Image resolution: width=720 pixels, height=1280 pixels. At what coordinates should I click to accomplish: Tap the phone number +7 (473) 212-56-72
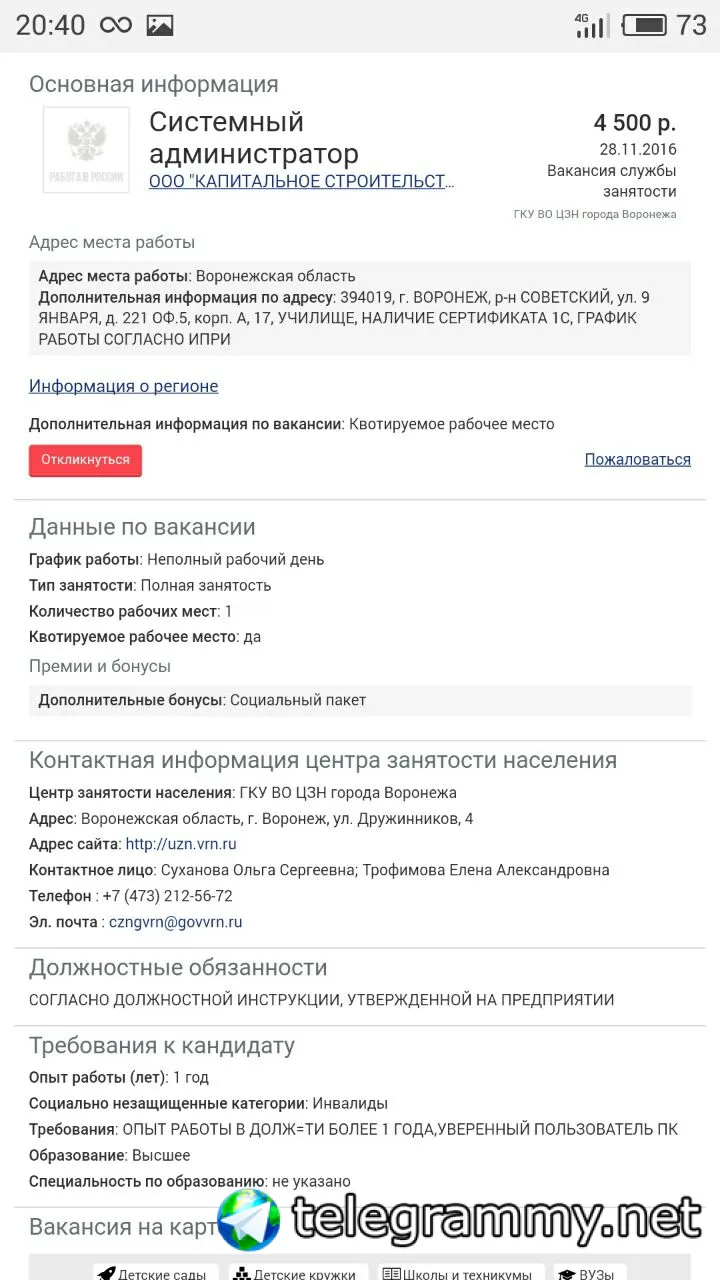pyautogui.click(x=167, y=896)
